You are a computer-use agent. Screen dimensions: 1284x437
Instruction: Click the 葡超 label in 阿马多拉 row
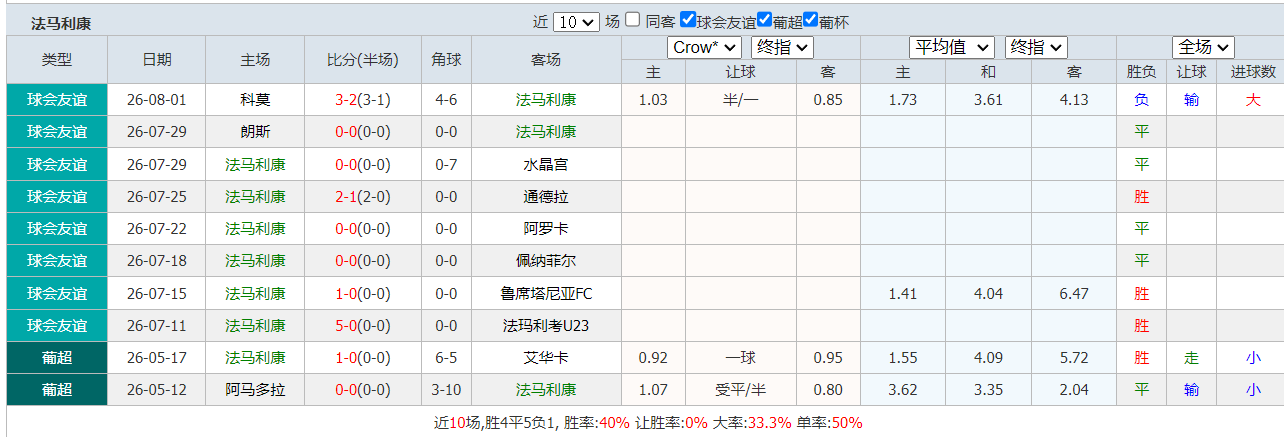coord(57,389)
